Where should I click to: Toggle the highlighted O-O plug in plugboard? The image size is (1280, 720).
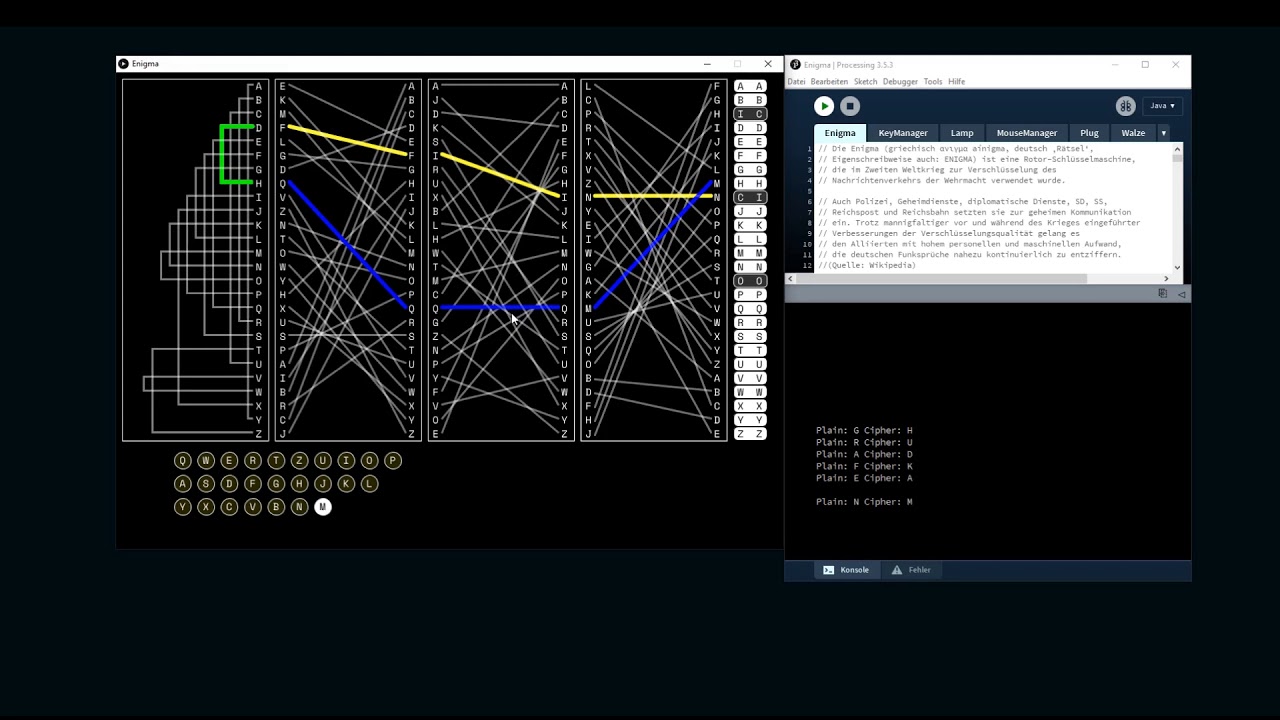coord(750,281)
